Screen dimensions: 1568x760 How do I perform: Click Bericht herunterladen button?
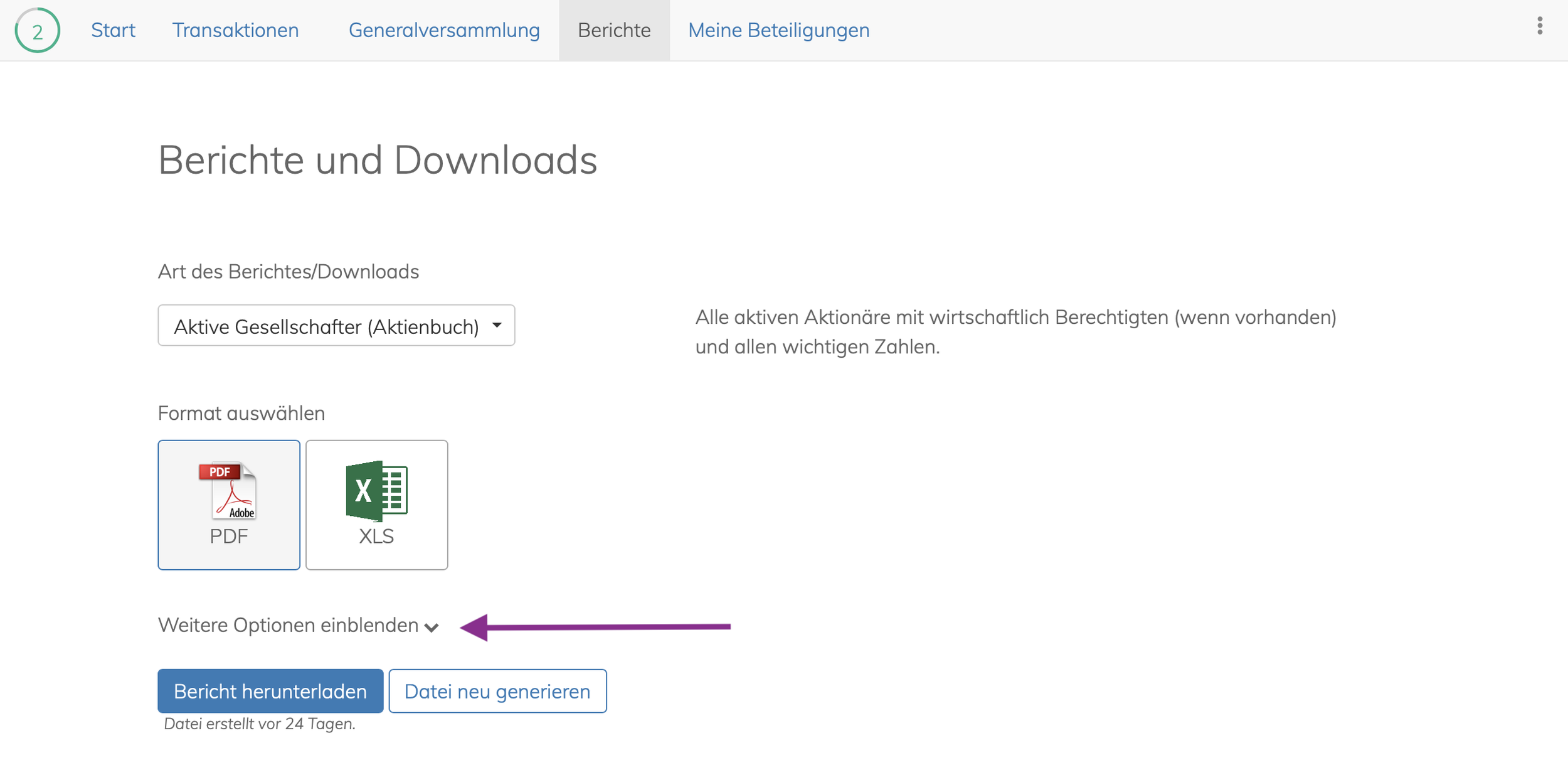point(270,691)
